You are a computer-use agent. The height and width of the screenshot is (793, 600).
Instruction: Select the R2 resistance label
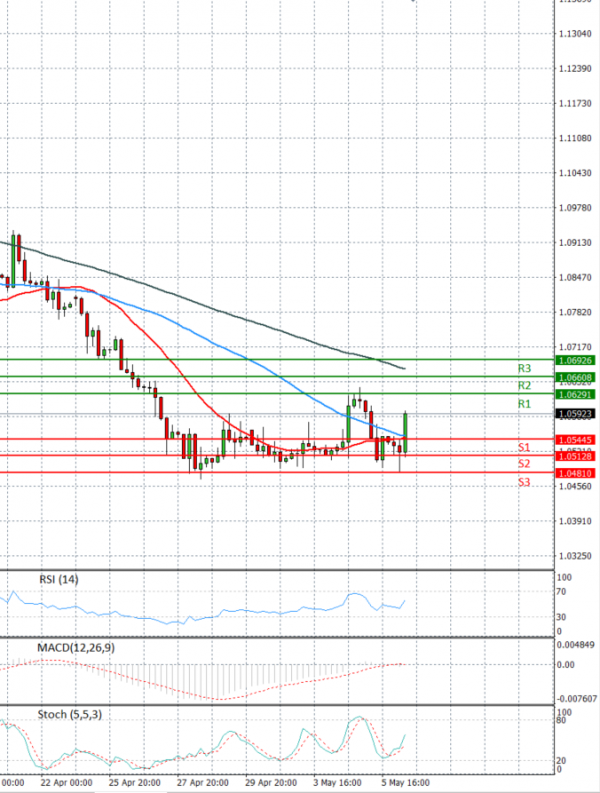524,386
